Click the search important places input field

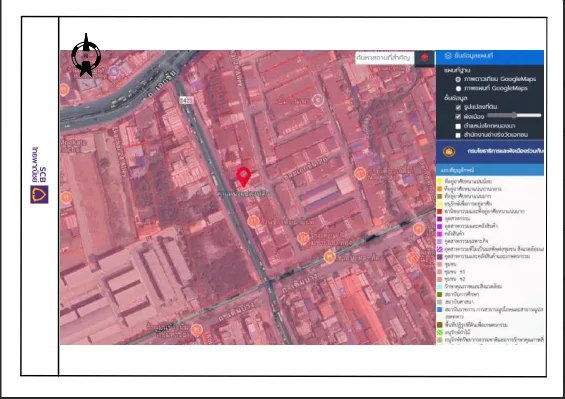point(384,58)
